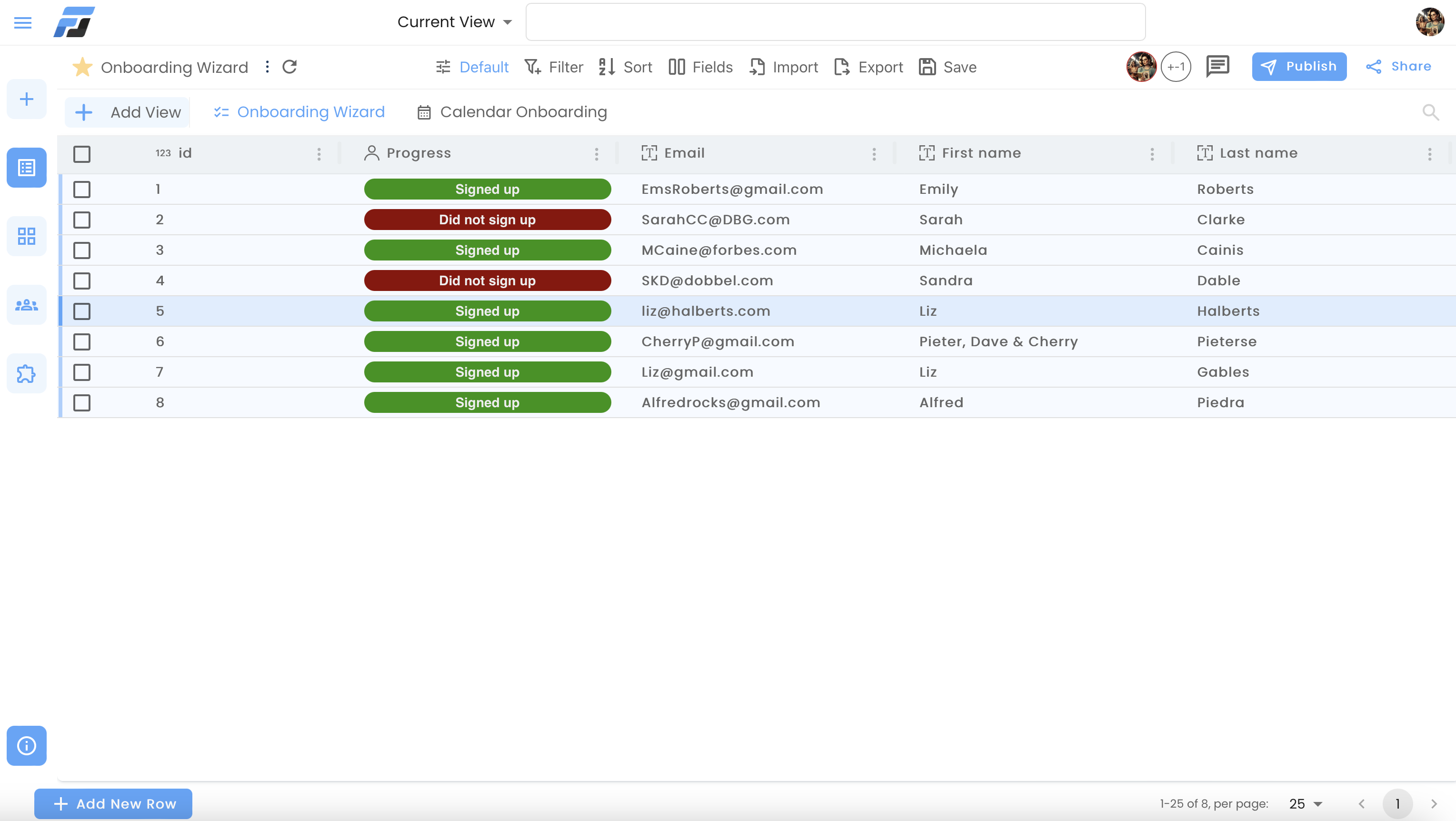Select the table list icon in sidebar
Screen dimensions: 1456x821
27,167
